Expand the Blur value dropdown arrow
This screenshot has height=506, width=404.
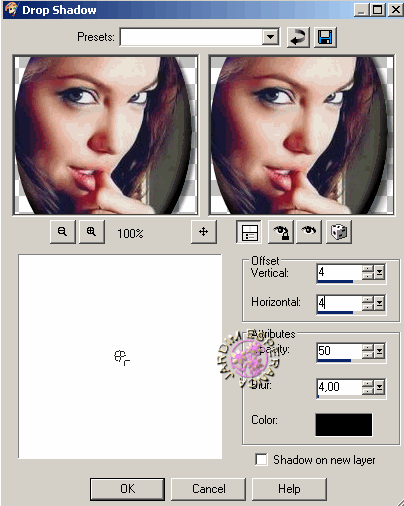[x=380, y=387]
